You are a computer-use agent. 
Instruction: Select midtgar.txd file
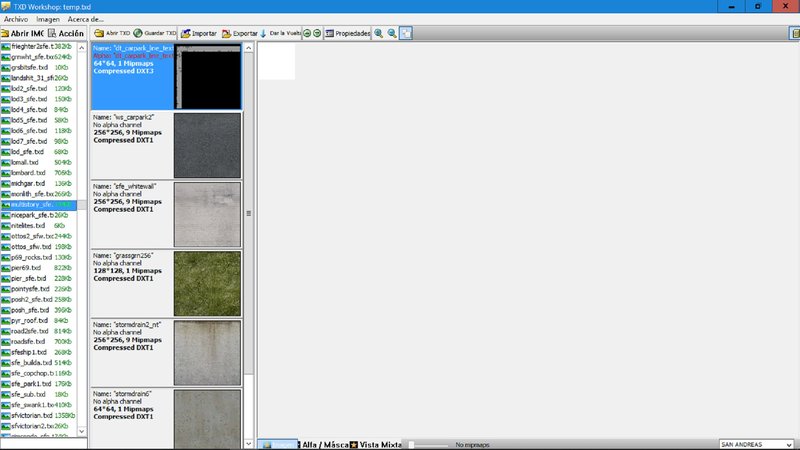coord(39,183)
